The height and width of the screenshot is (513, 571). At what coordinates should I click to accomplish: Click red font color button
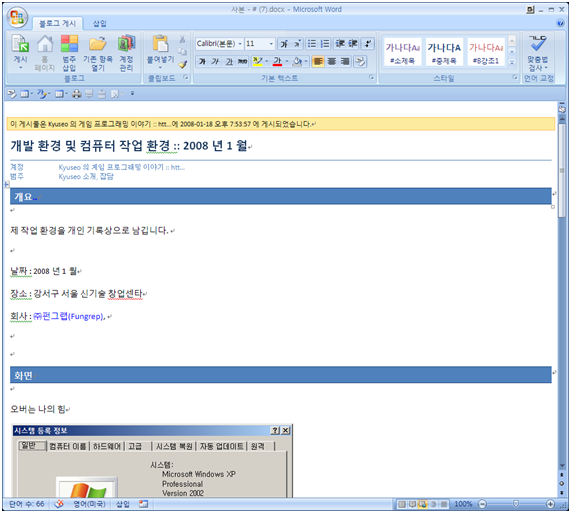[x=277, y=62]
